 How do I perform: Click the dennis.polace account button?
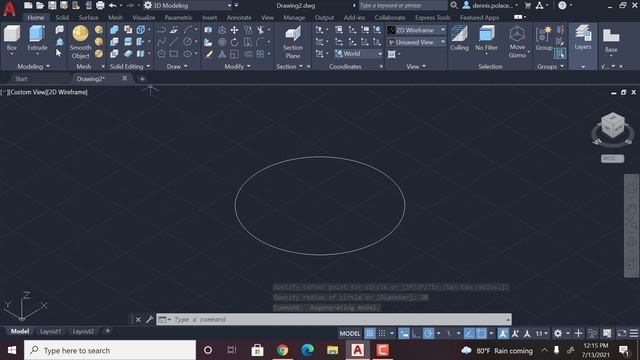[490, 5]
